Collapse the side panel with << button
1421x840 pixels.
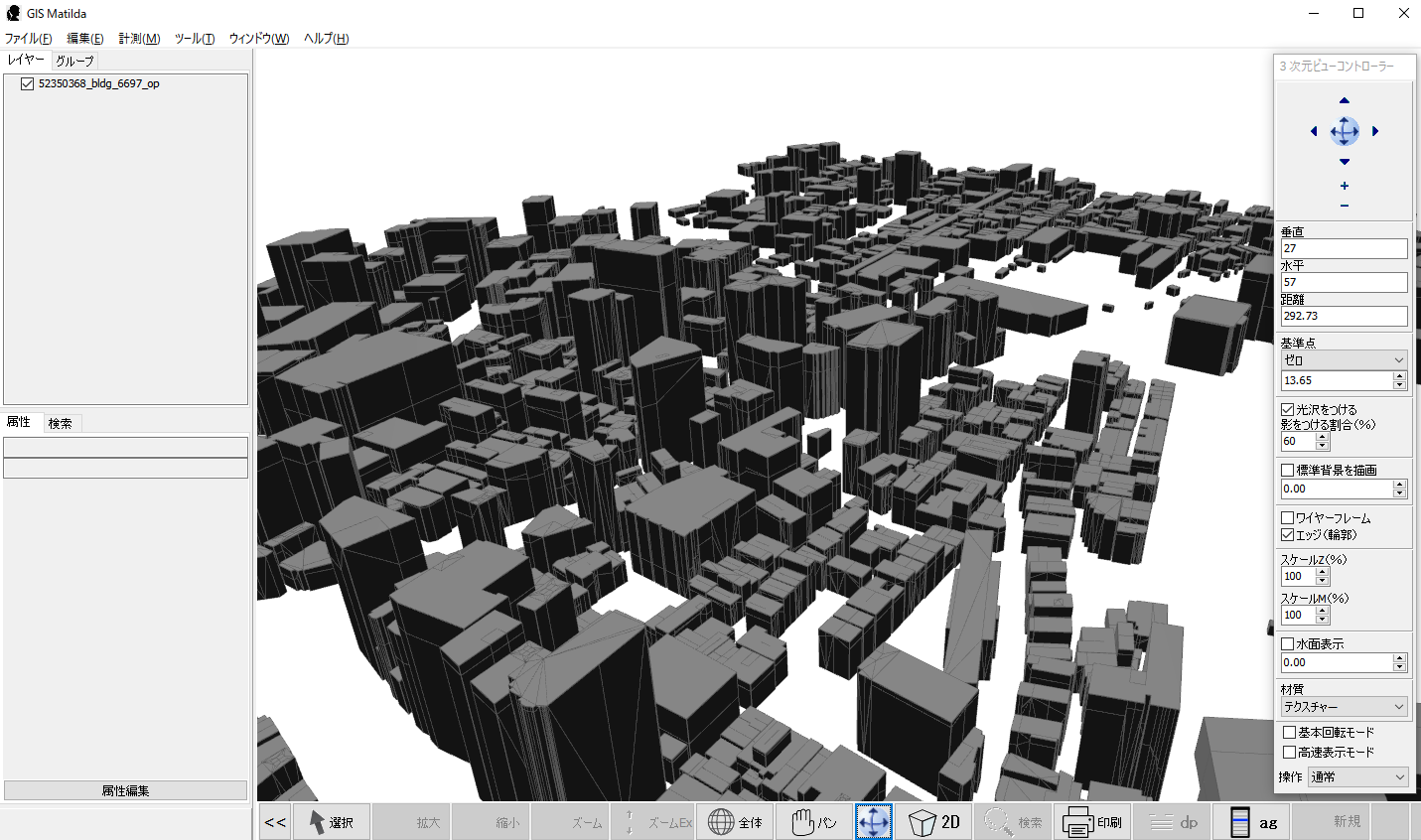tap(275, 822)
